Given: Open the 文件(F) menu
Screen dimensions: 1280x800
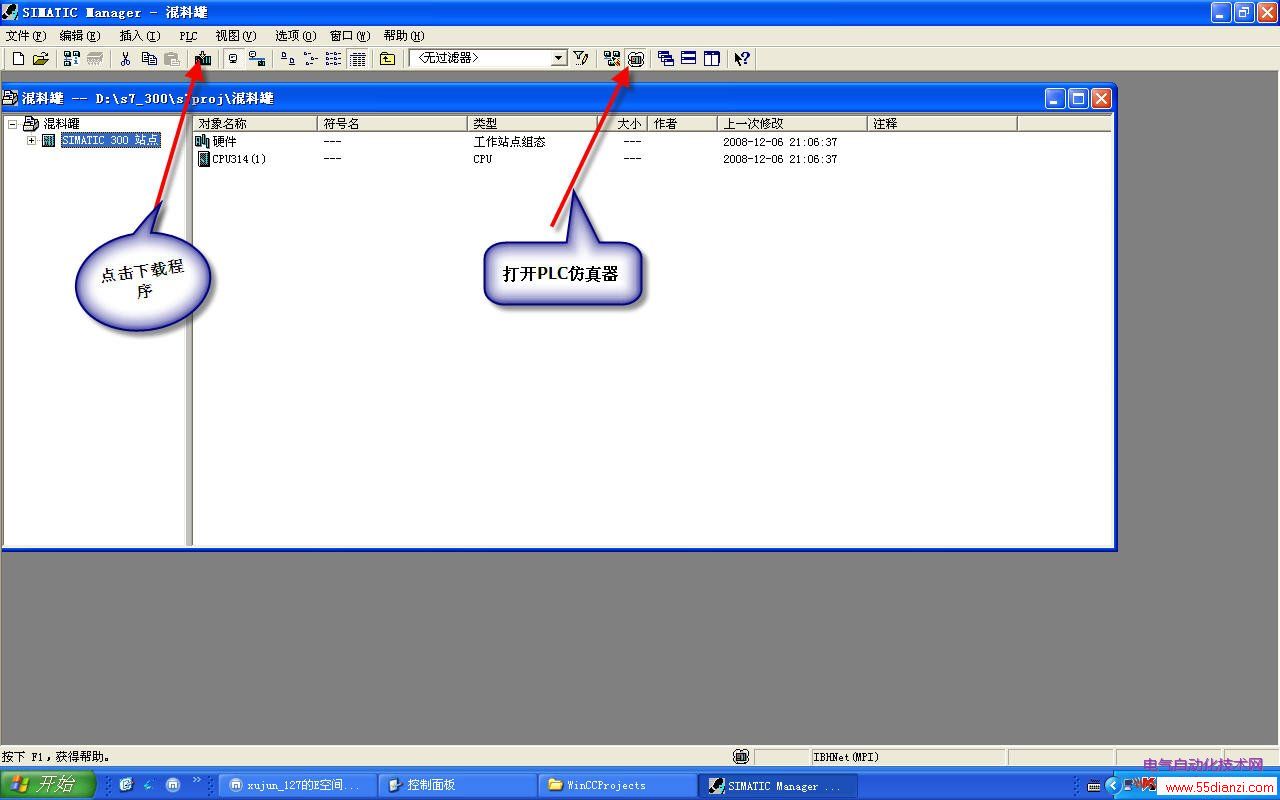Looking at the screenshot, I should (26, 36).
